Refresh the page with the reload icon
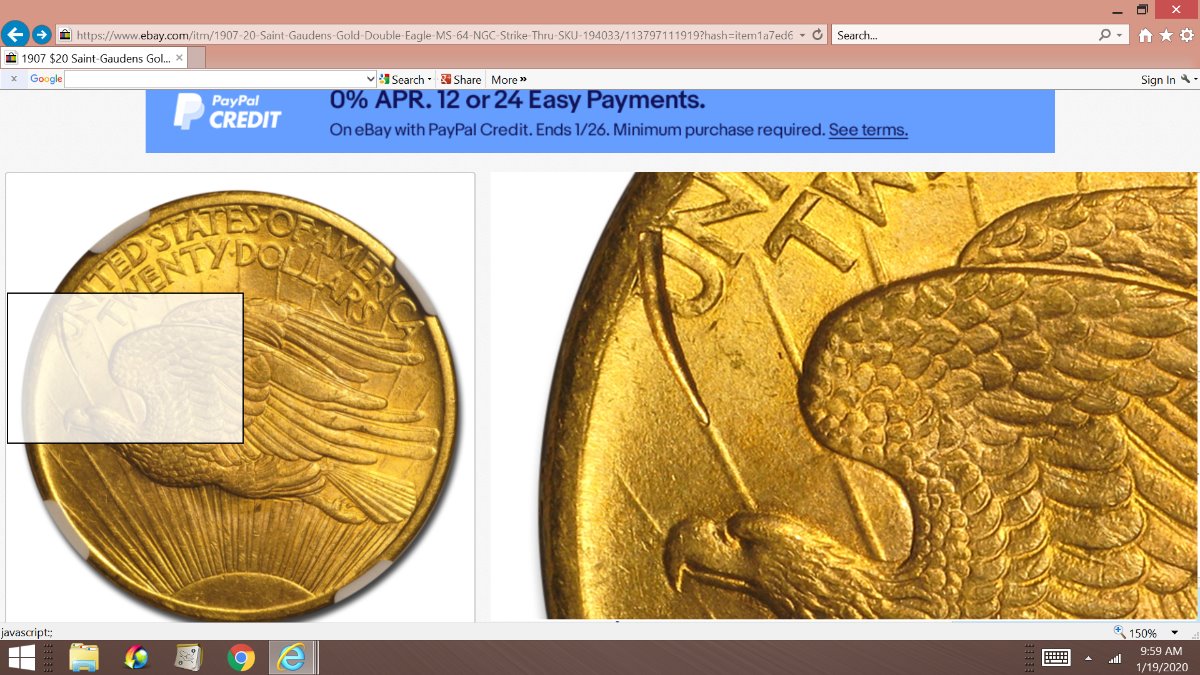The image size is (1200, 675). point(817,35)
